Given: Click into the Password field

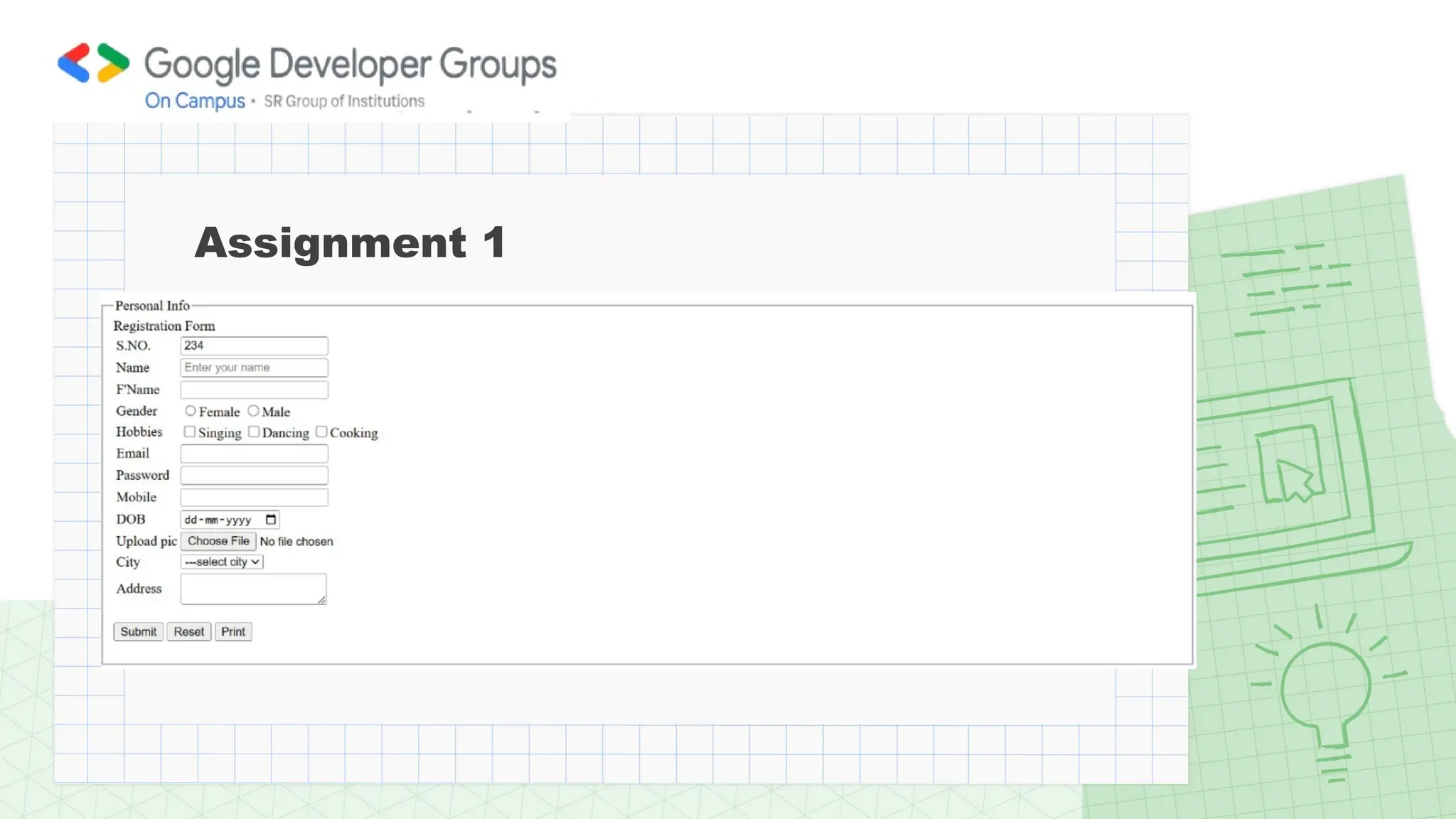Looking at the screenshot, I should 254,476.
